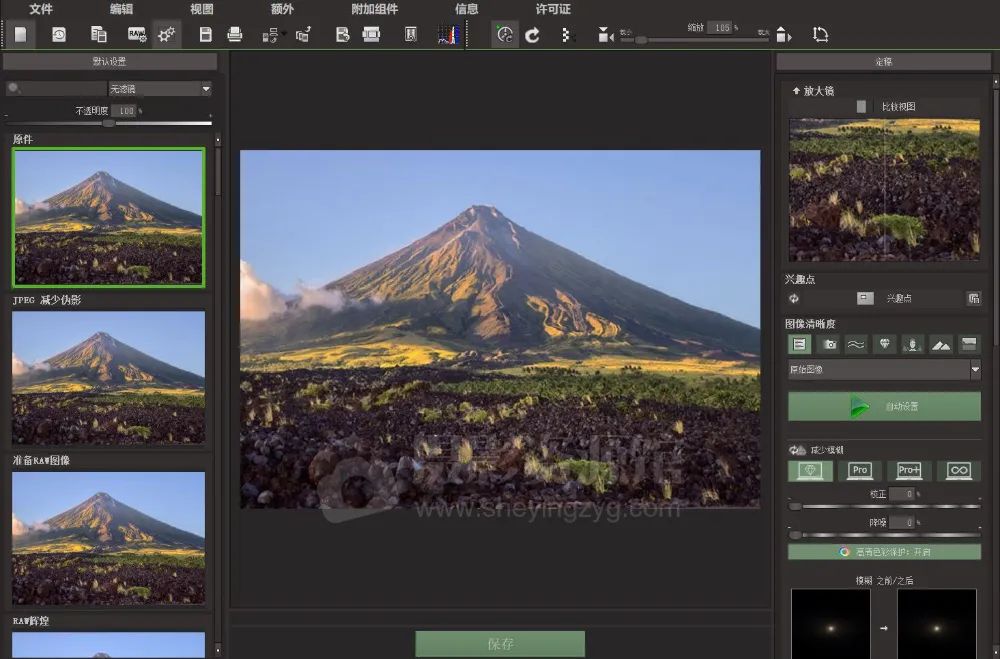1000x659 pixels.
Task: Click the print icon in toolbar
Action: 235,35
